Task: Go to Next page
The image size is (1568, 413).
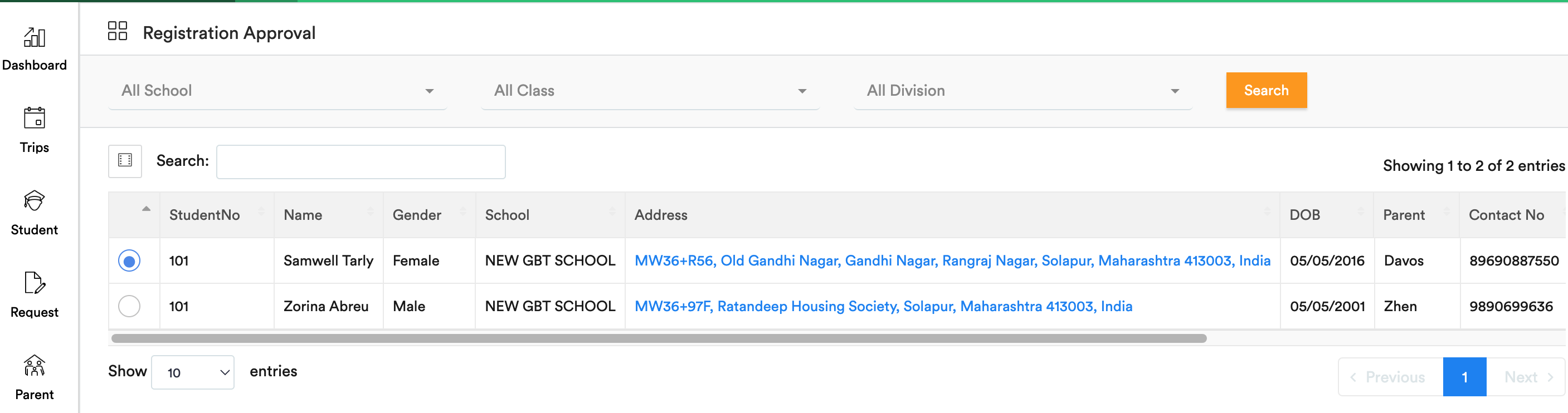Action: point(1526,377)
